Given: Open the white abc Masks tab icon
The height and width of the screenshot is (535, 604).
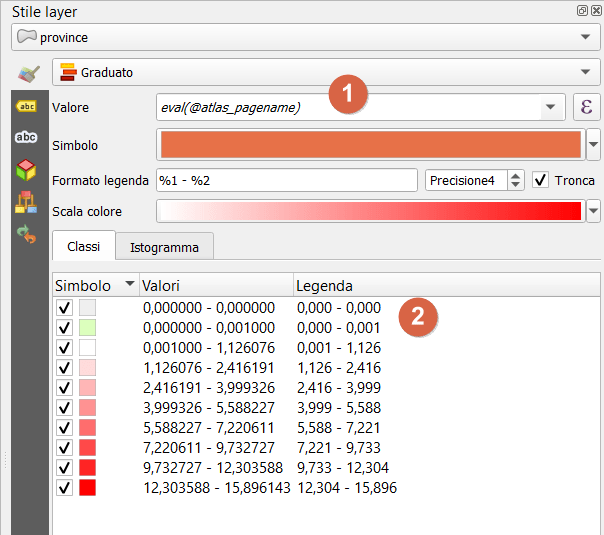Looking at the screenshot, I should click(26, 137).
